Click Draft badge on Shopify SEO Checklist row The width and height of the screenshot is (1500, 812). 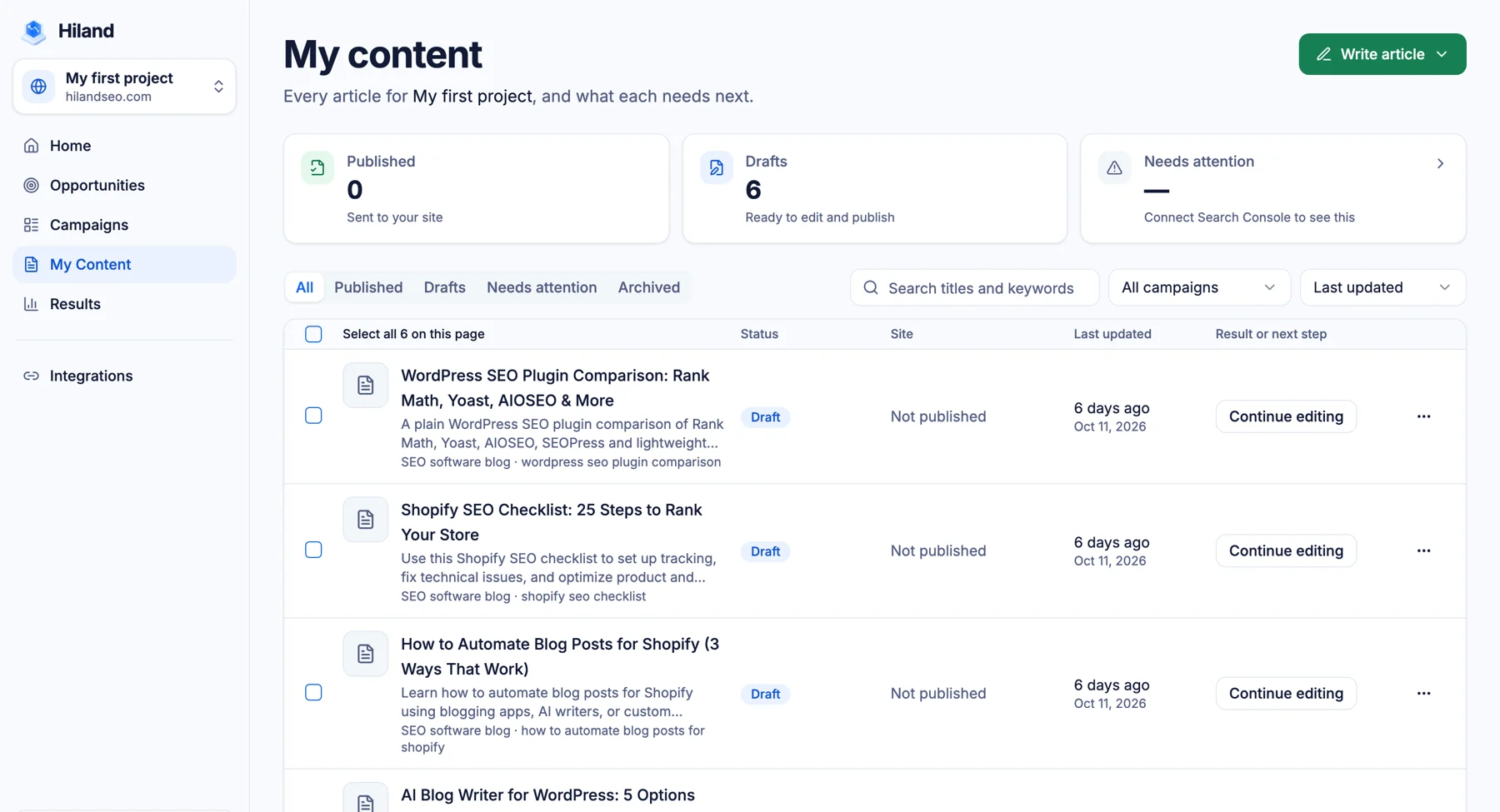tap(765, 551)
